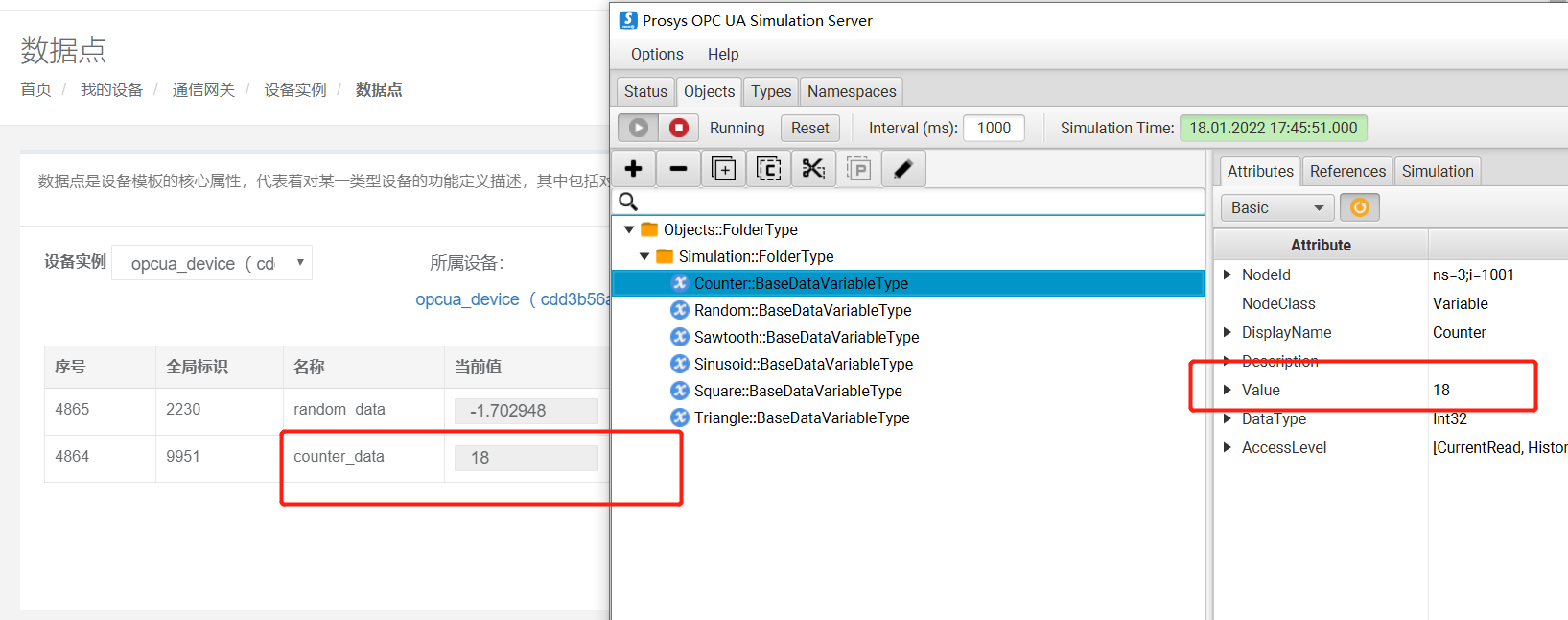Image resolution: width=1568 pixels, height=620 pixels.
Task: Select Random::BaseDataVariableType in the tree
Action: coord(802,310)
